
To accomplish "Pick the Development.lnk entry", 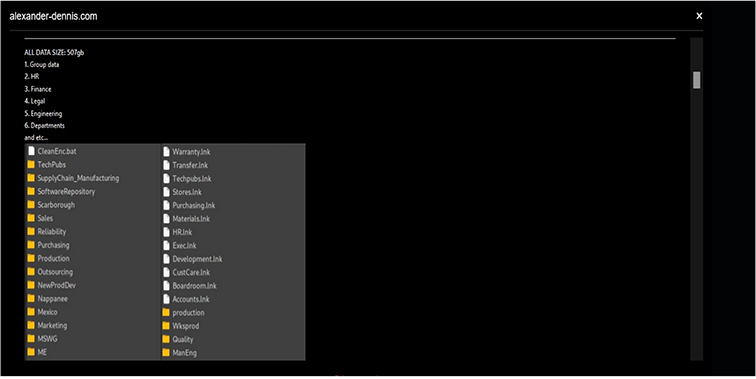I will point(193,259).
